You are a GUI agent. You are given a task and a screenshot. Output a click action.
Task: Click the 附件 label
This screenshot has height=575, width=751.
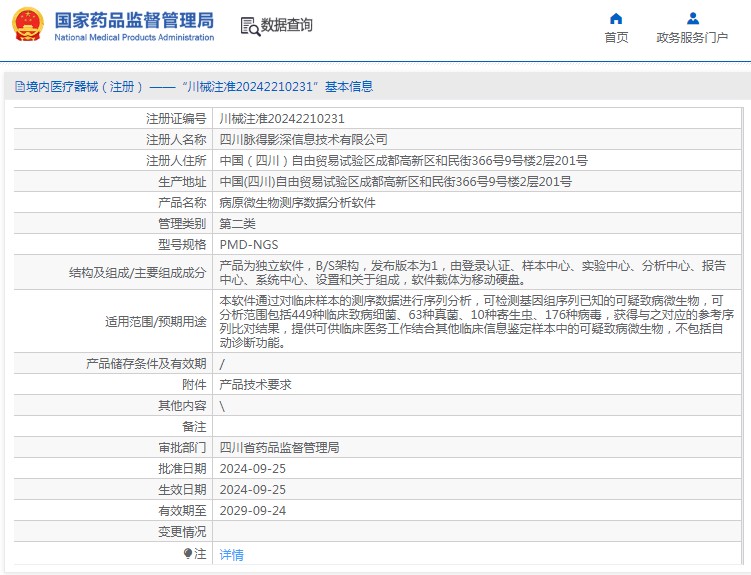pos(194,384)
